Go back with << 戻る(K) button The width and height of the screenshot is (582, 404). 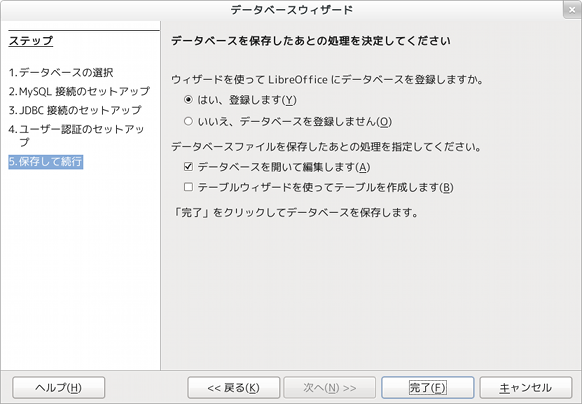pos(233,388)
